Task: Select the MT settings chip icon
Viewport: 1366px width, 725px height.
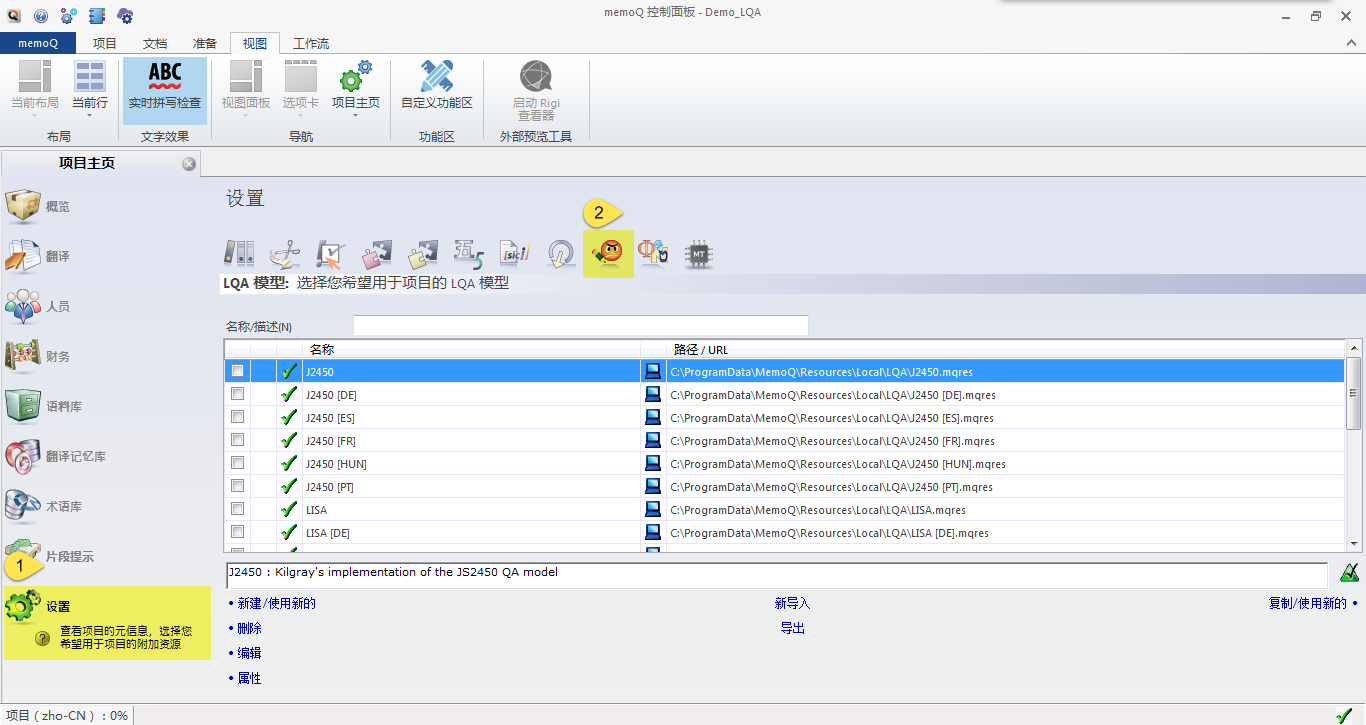Action: [698, 254]
